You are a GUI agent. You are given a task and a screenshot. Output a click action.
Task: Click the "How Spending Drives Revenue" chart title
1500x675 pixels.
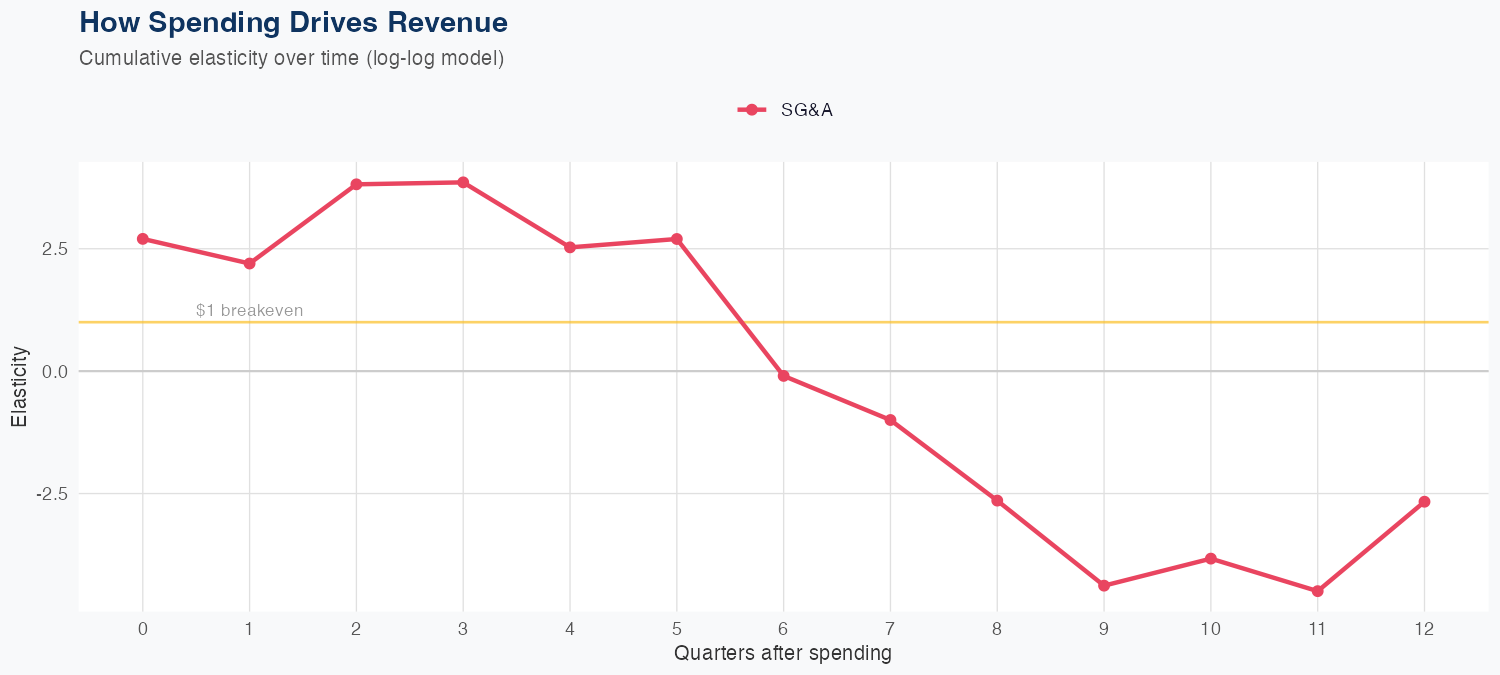[x=293, y=22]
